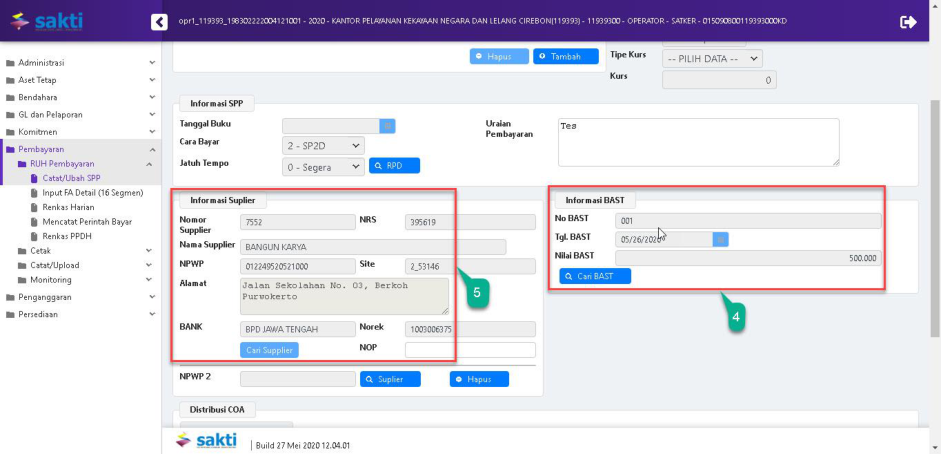Screen dimensions: 941x454
Task: Collapse the sidebar with the arrow icon
Action: [x=159, y=21]
